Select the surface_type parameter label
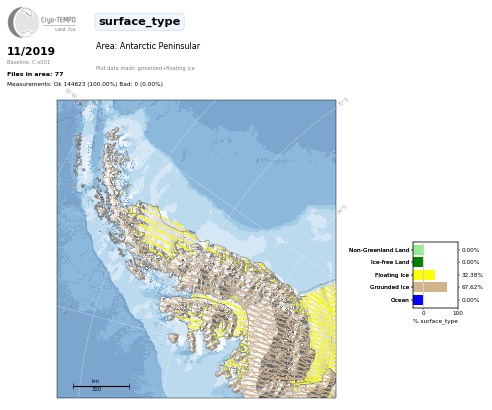This screenshot has width=492, height=410. pyautogui.click(x=140, y=22)
